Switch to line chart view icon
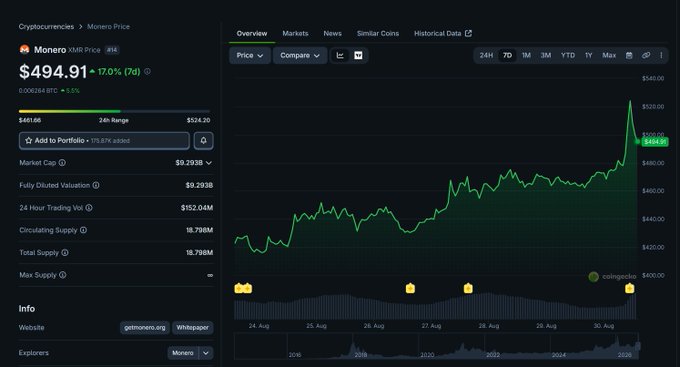The height and width of the screenshot is (367, 680). (x=340, y=56)
